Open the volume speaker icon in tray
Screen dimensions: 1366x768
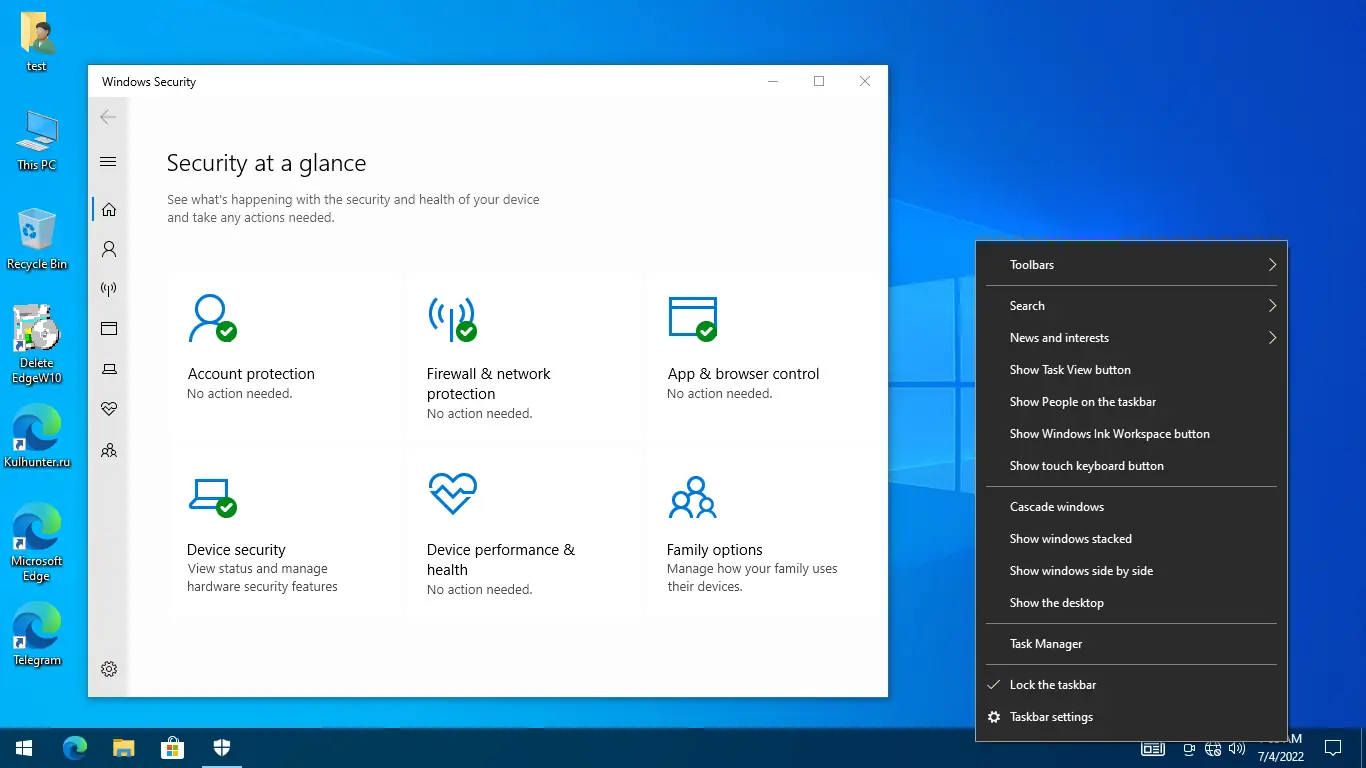1237,748
